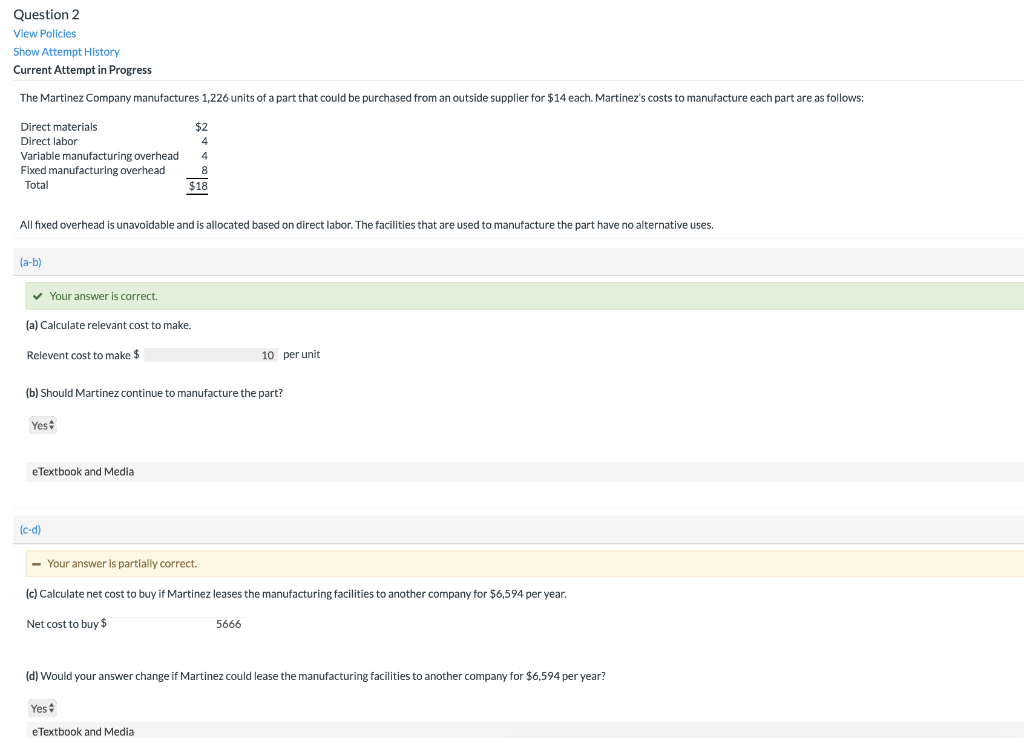Click the Relevant cost to make field
Screen dimensions: 1024x738
click(211, 355)
